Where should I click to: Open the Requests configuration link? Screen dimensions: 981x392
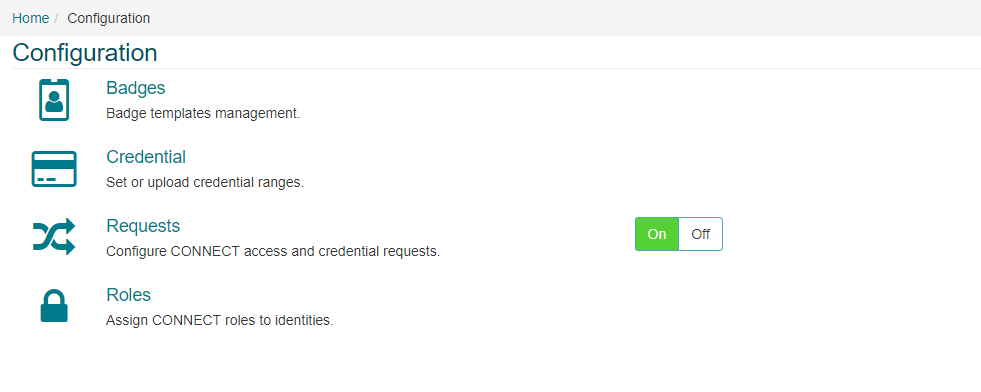click(143, 226)
